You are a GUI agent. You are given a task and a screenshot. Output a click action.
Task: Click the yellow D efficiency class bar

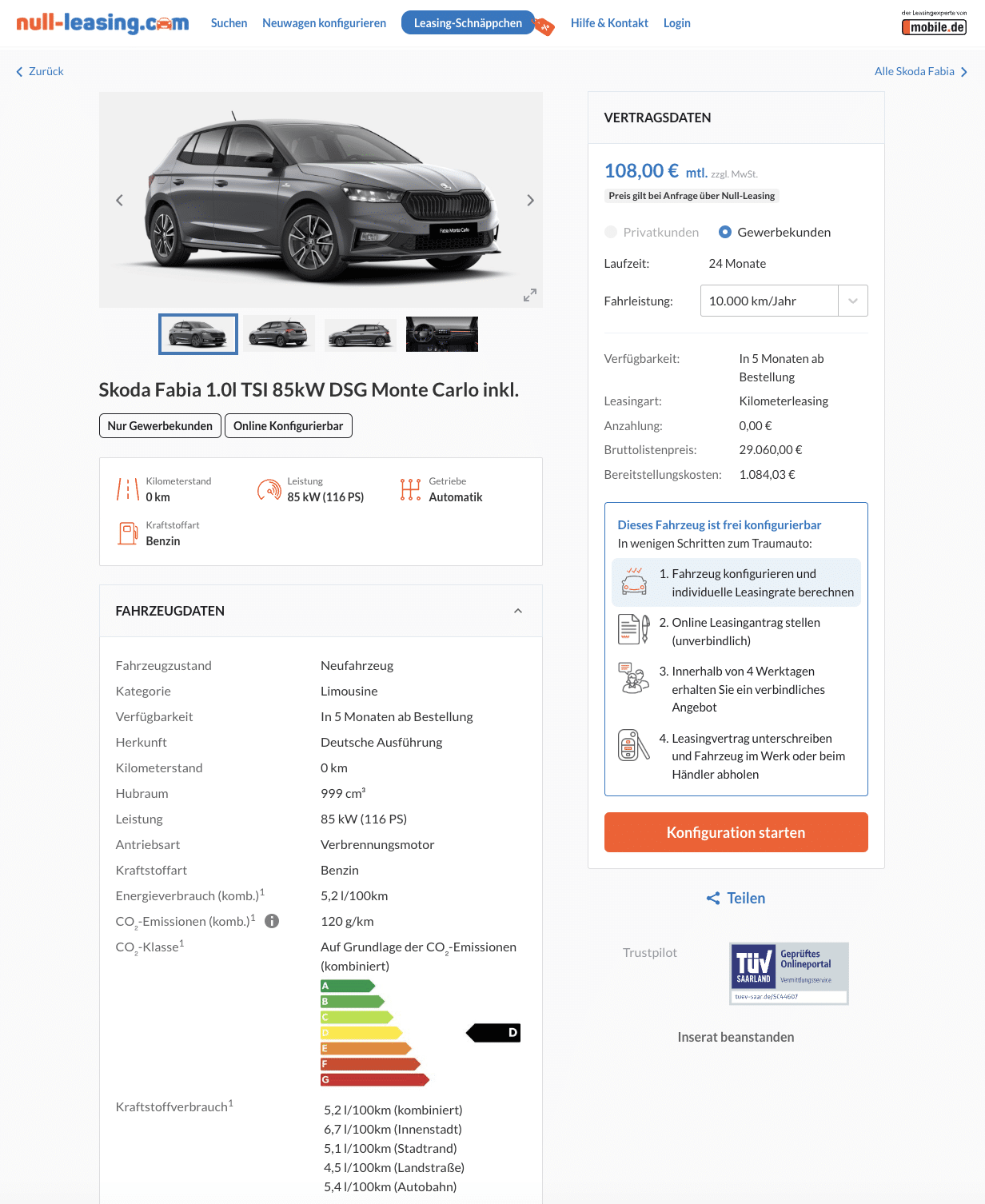(x=361, y=1033)
